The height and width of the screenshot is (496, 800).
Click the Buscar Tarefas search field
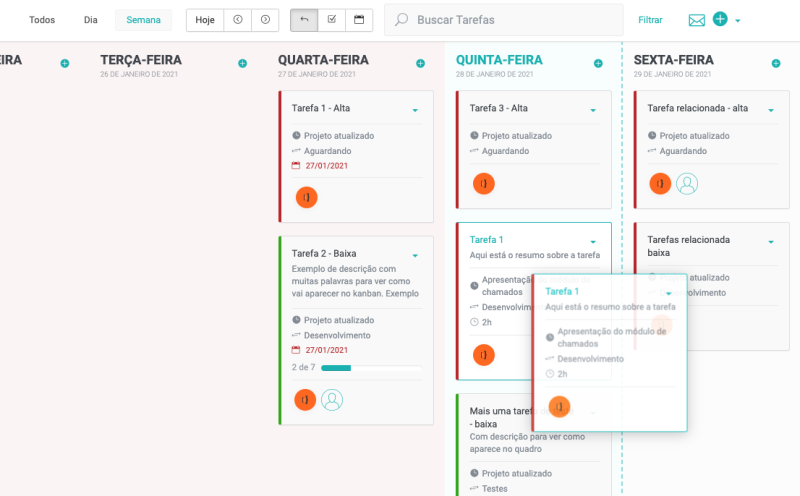point(510,20)
